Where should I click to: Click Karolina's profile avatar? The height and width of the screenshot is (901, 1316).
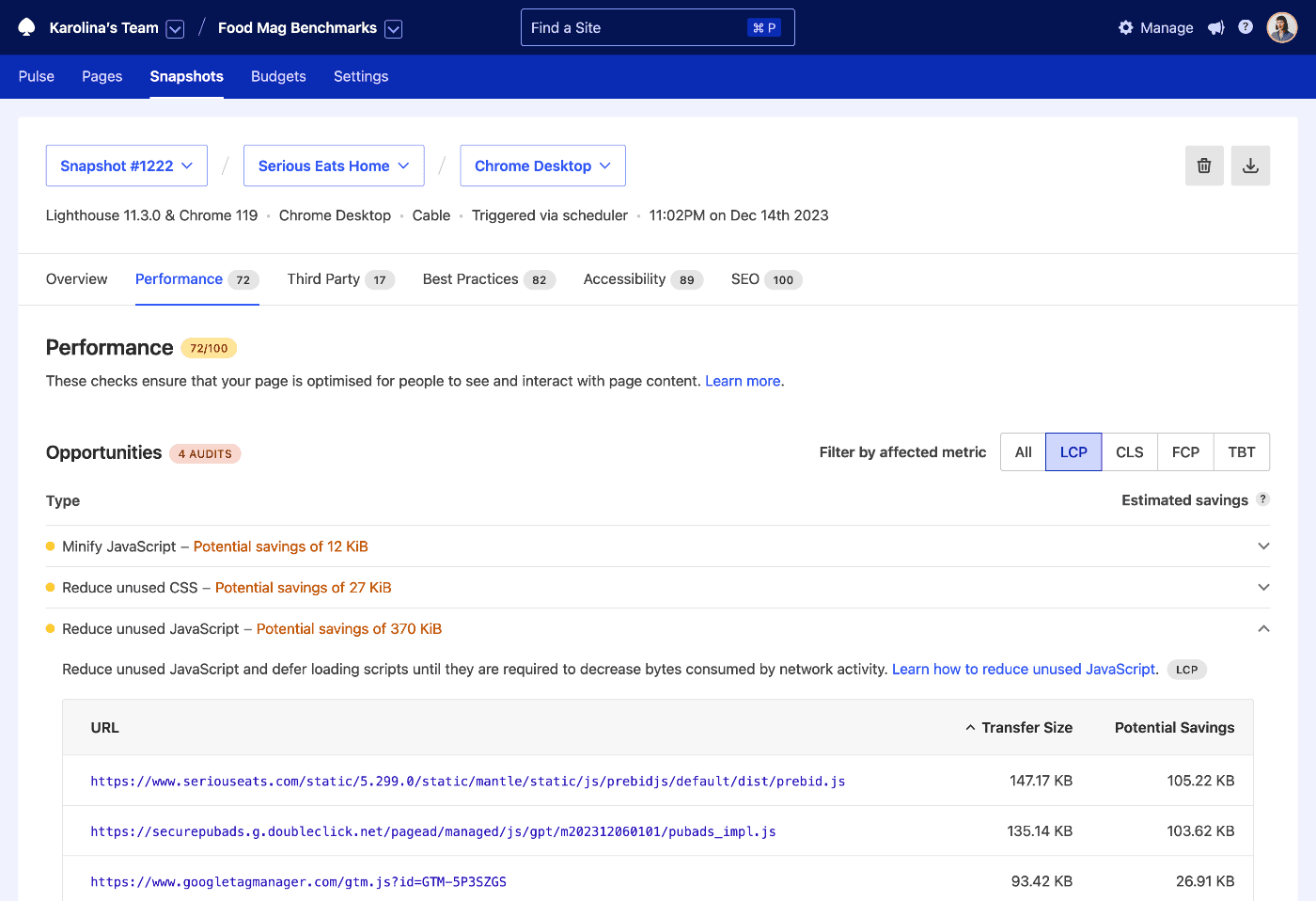coord(1281,27)
